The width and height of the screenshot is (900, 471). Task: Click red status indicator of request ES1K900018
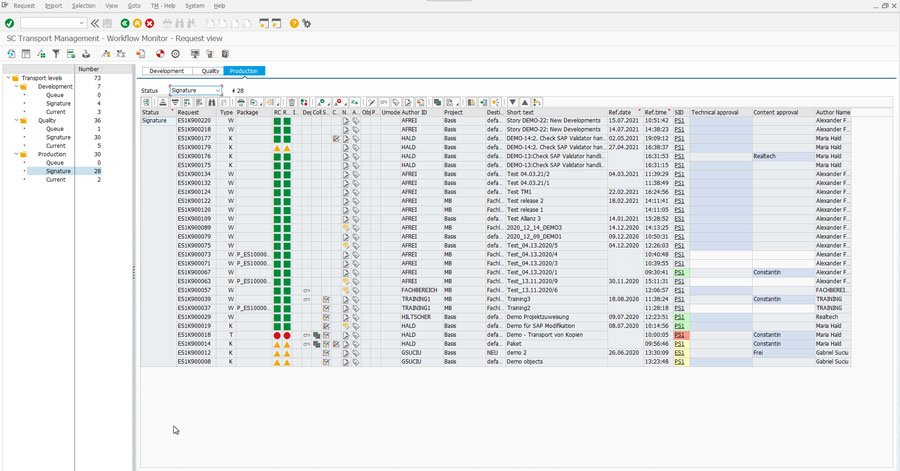pos(278,335)
